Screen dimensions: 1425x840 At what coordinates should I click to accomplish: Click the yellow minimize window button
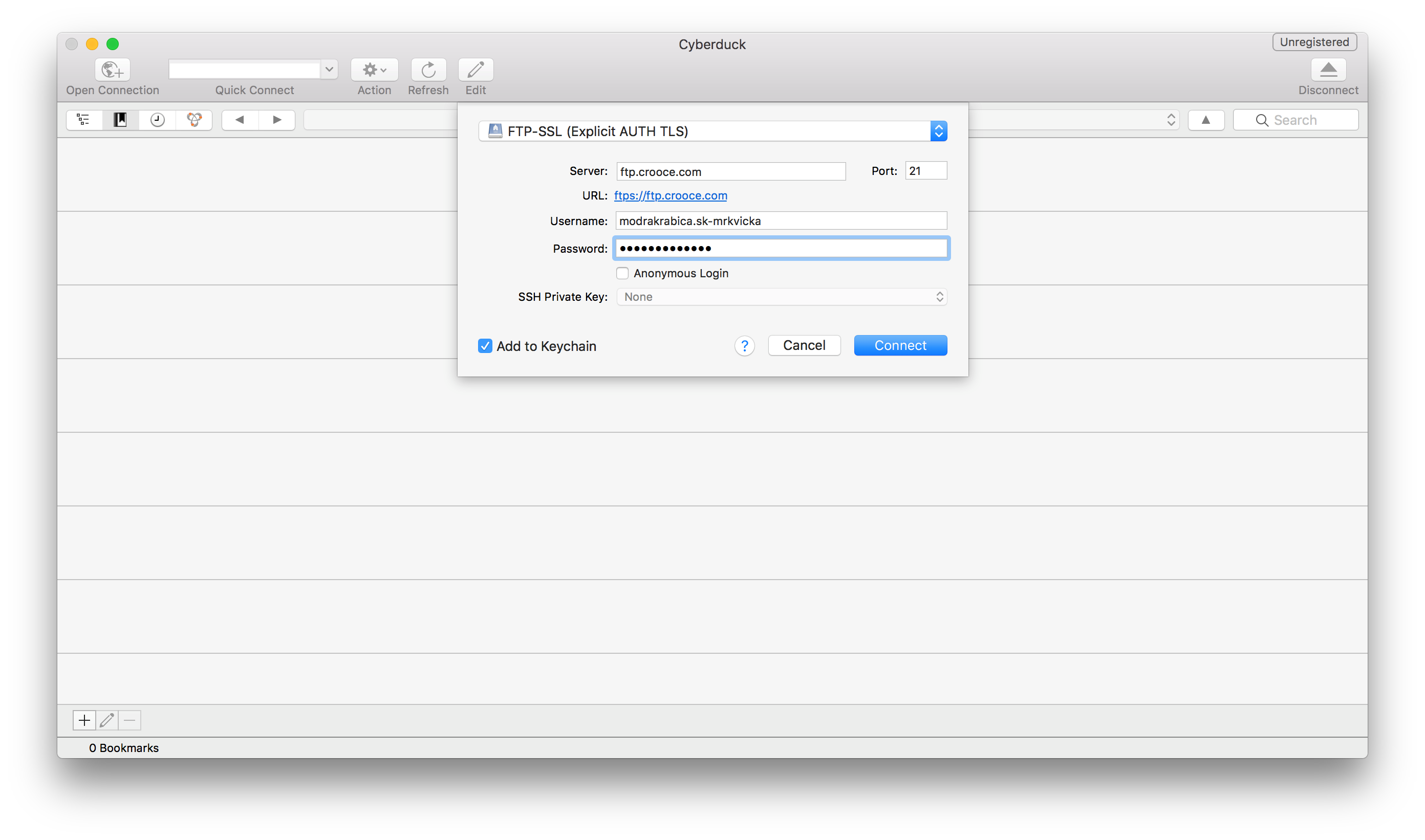[x=92, y=43]
